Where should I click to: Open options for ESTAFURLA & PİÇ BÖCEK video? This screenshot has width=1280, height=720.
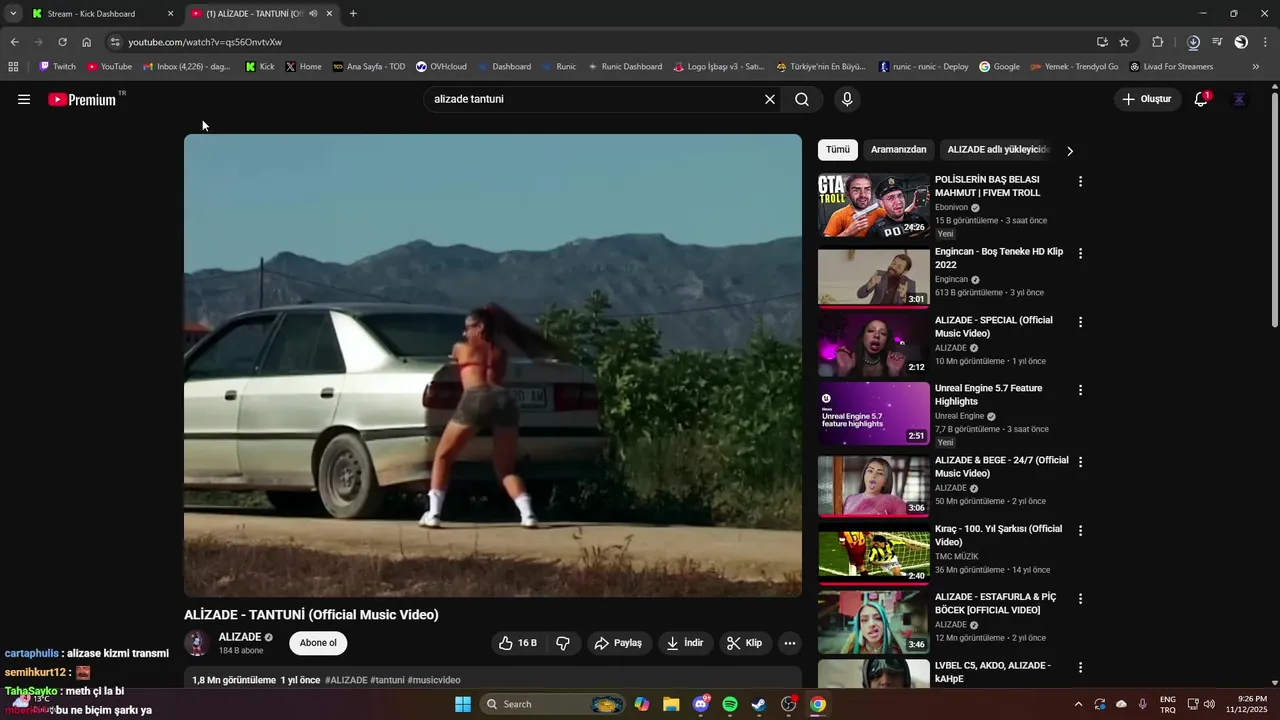(x=1080, y=598)
